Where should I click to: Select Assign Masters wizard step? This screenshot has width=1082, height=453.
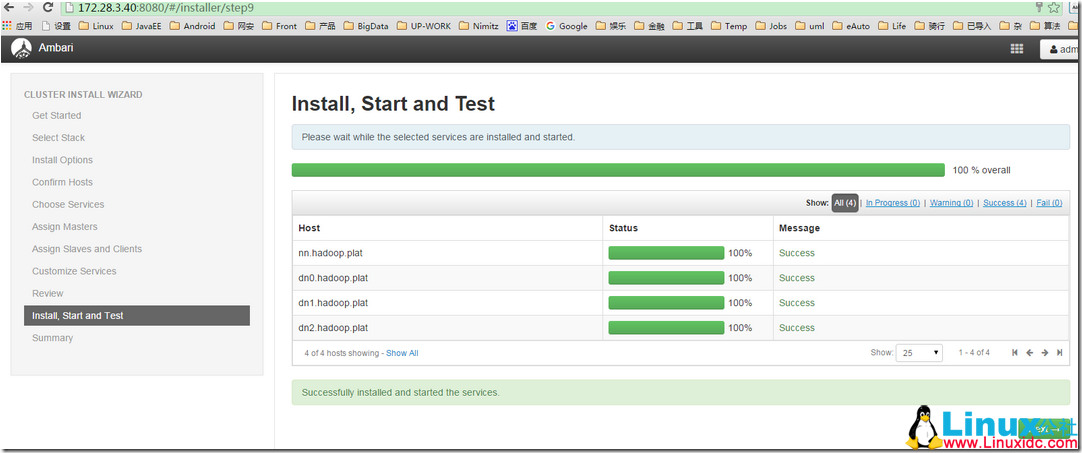(65, 226)
